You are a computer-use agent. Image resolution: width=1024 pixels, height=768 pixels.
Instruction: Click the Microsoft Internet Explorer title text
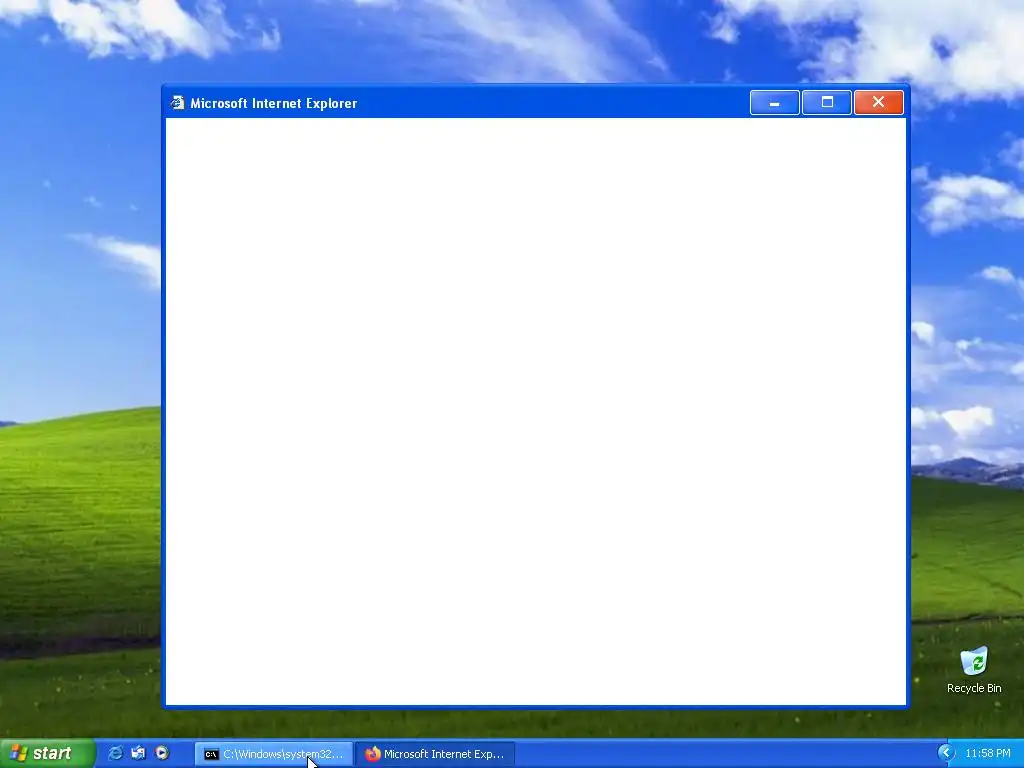(x=274, y=103)
